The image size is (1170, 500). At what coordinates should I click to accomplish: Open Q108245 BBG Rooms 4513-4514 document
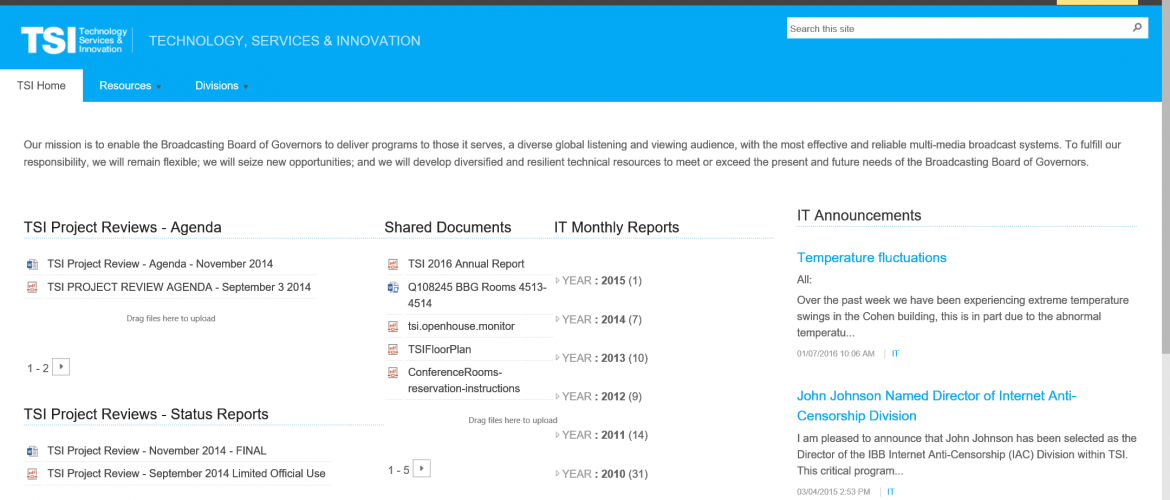tap(478, 296)
